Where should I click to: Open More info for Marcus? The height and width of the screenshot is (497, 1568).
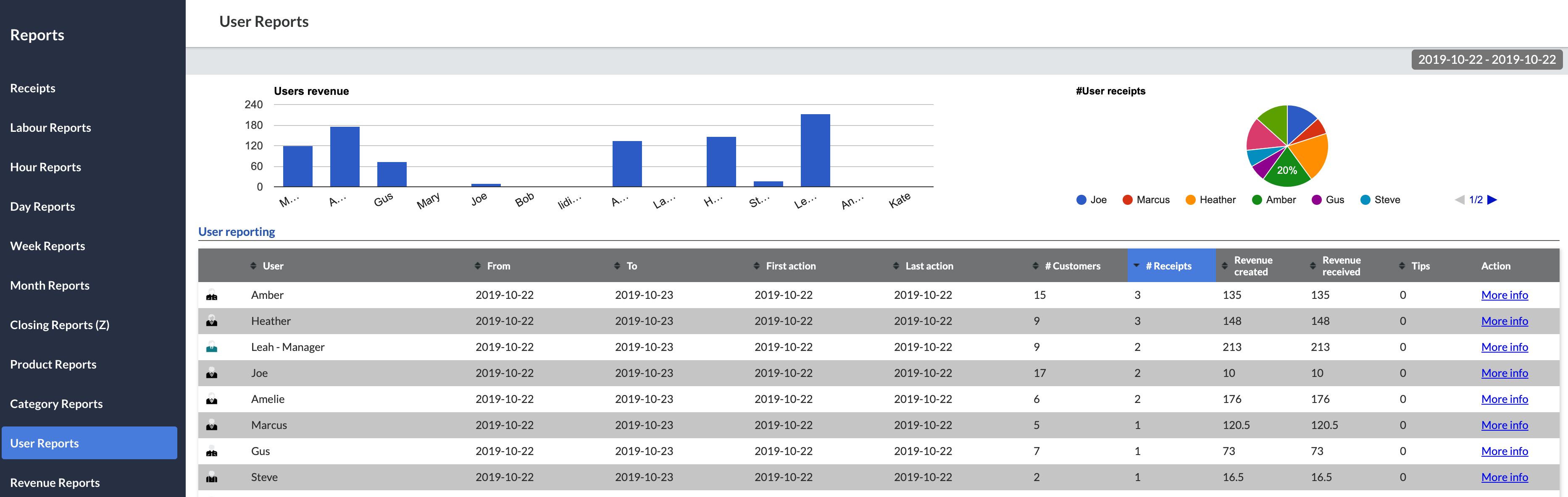pyautogui.click(x=1504, y=425)
